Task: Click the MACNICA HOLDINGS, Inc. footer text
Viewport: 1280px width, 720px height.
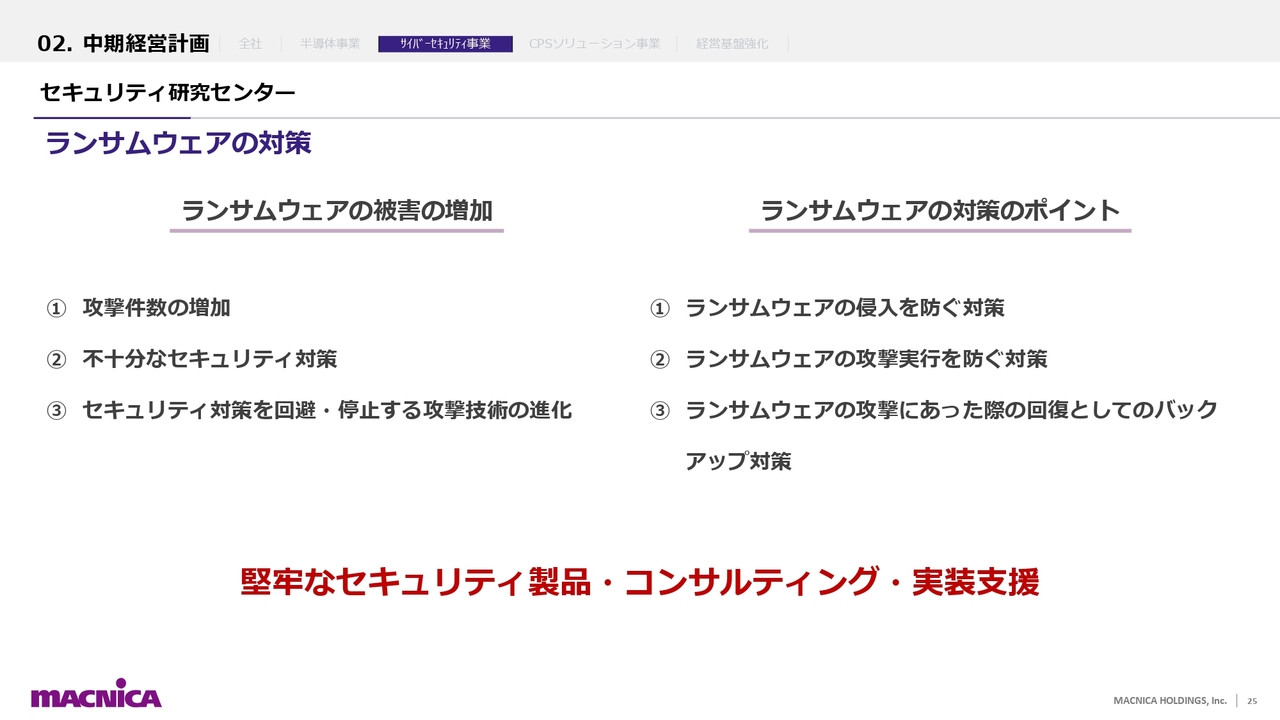Action: point(1170,701)
